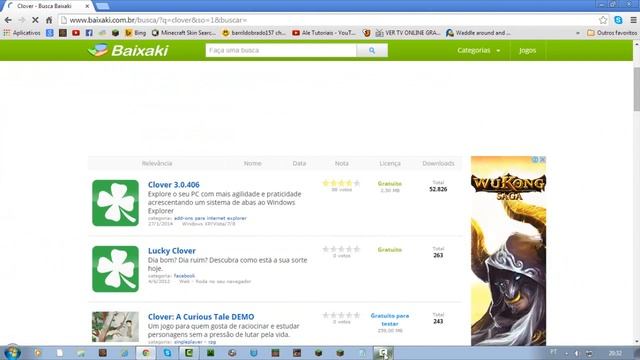Open the volume icon in system tray
This screenshot has height=360, width=640.
(x=577, y=353)
